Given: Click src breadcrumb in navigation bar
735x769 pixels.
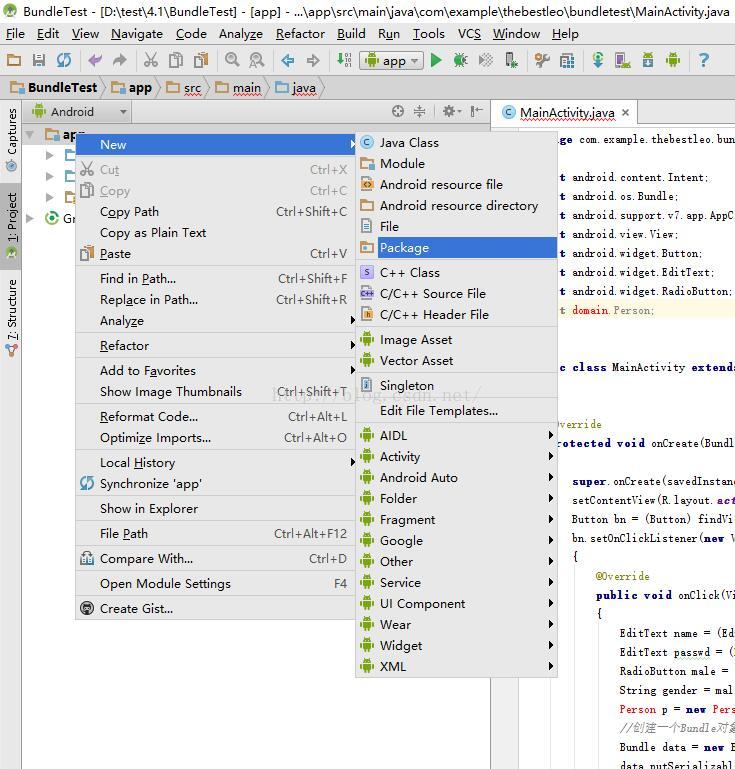Looking at the screenshot, I should point(184,88).
